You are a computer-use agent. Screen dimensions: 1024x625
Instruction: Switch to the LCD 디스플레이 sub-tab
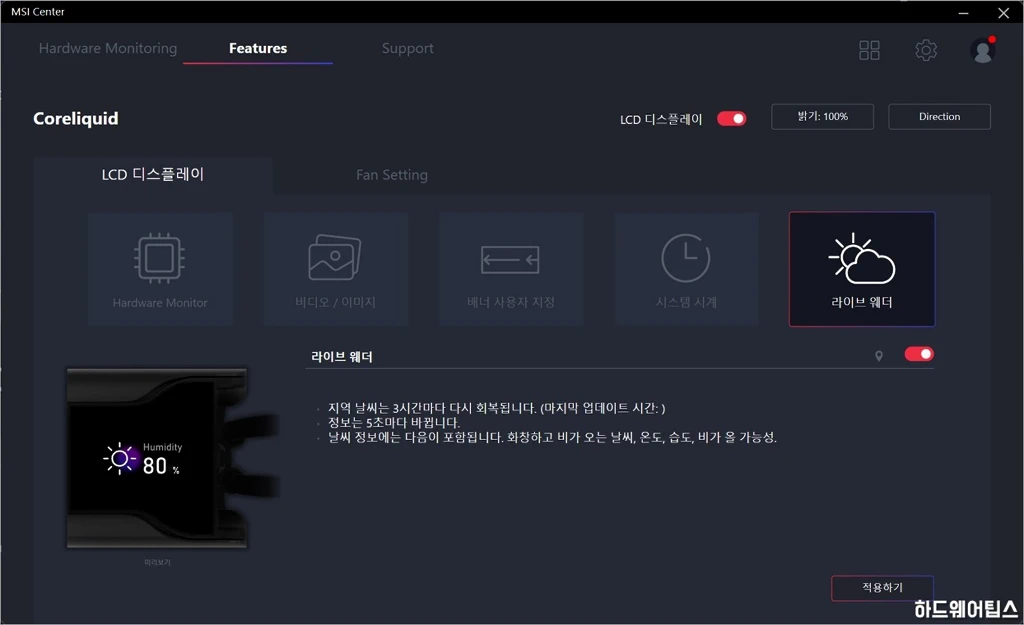tap(153, 174)
